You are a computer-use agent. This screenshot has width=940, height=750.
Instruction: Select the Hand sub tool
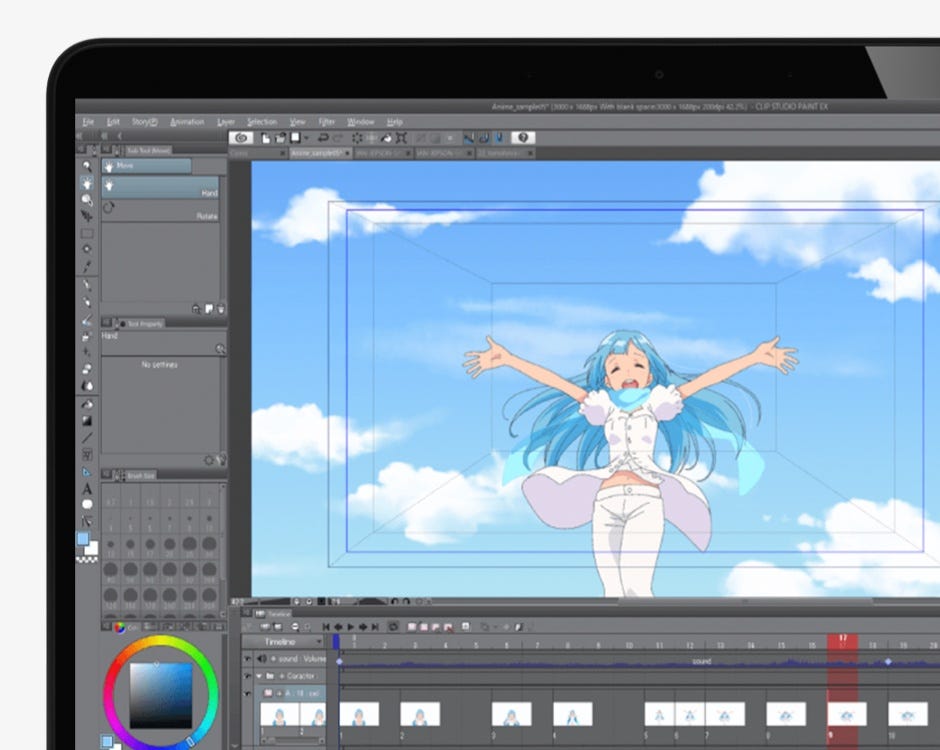tap(161, 188)
